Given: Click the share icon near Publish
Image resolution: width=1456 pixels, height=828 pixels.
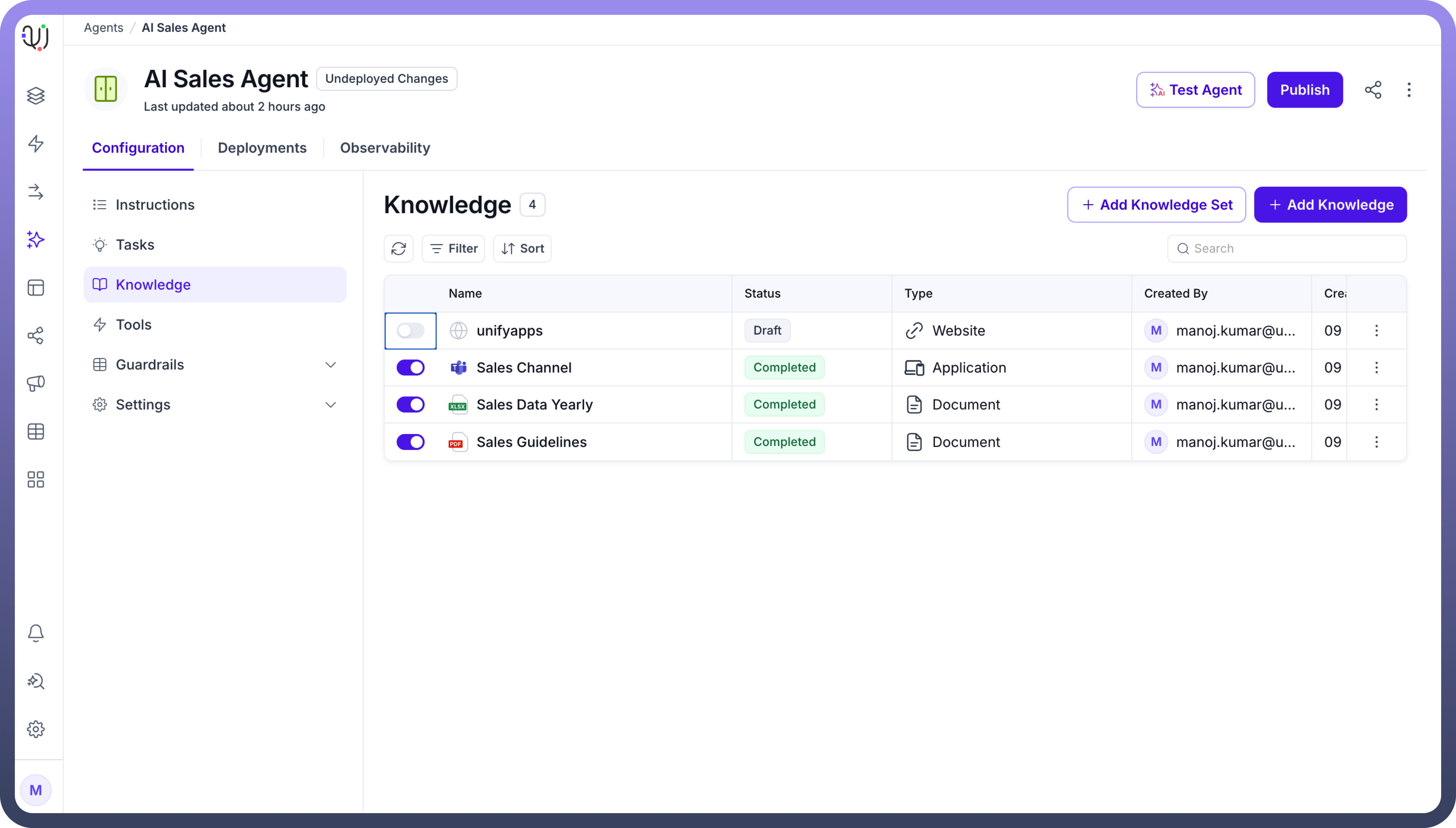Looking at the screenshot, I should click(x=1372, y=90).
